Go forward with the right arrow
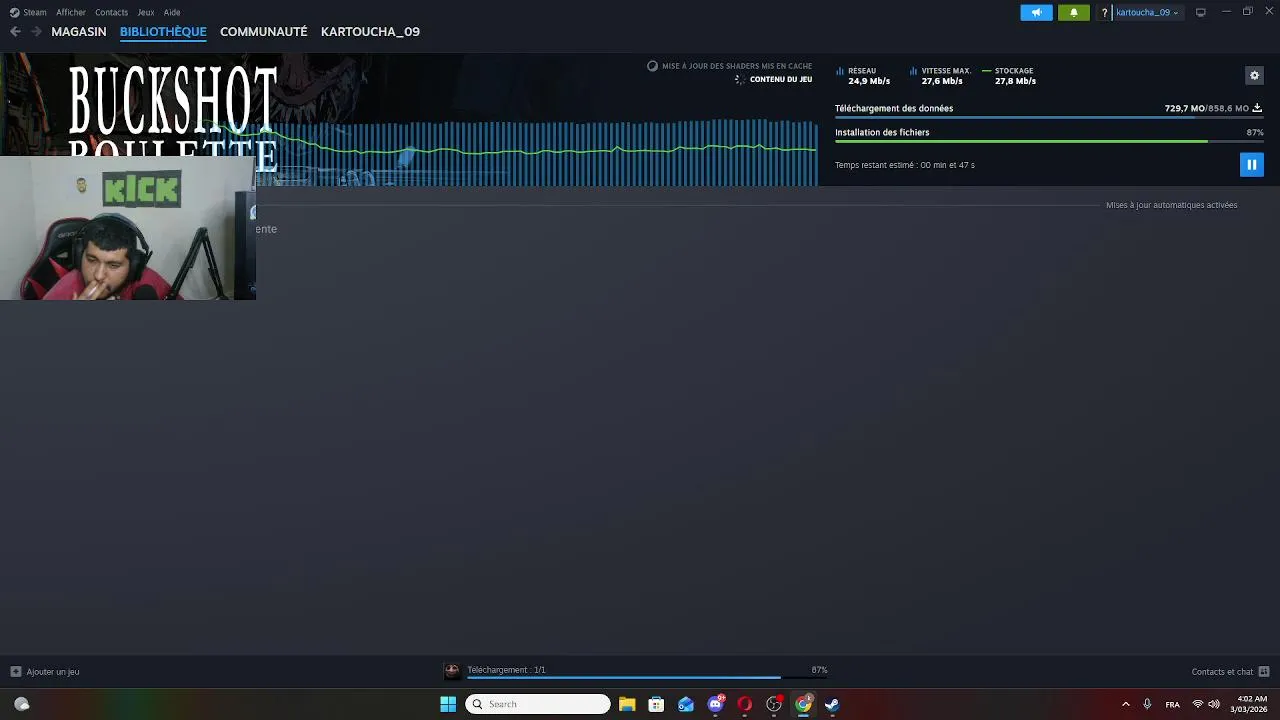 [36, 31]
